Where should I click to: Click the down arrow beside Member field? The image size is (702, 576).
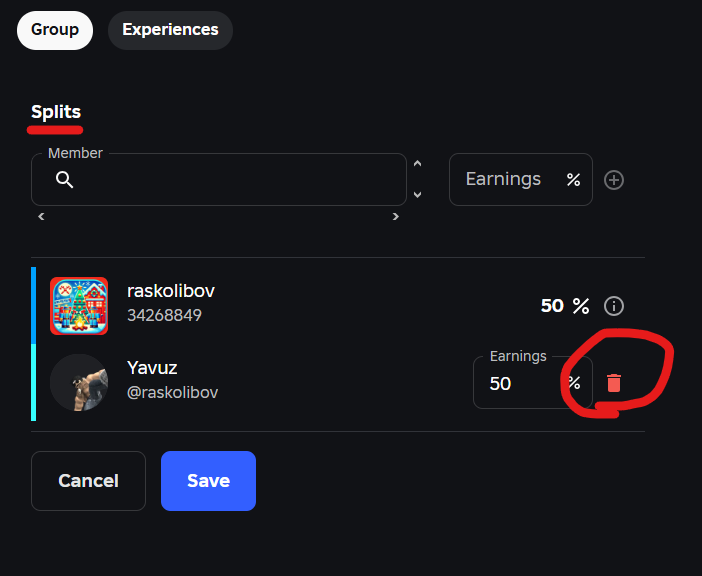[417, 195]
